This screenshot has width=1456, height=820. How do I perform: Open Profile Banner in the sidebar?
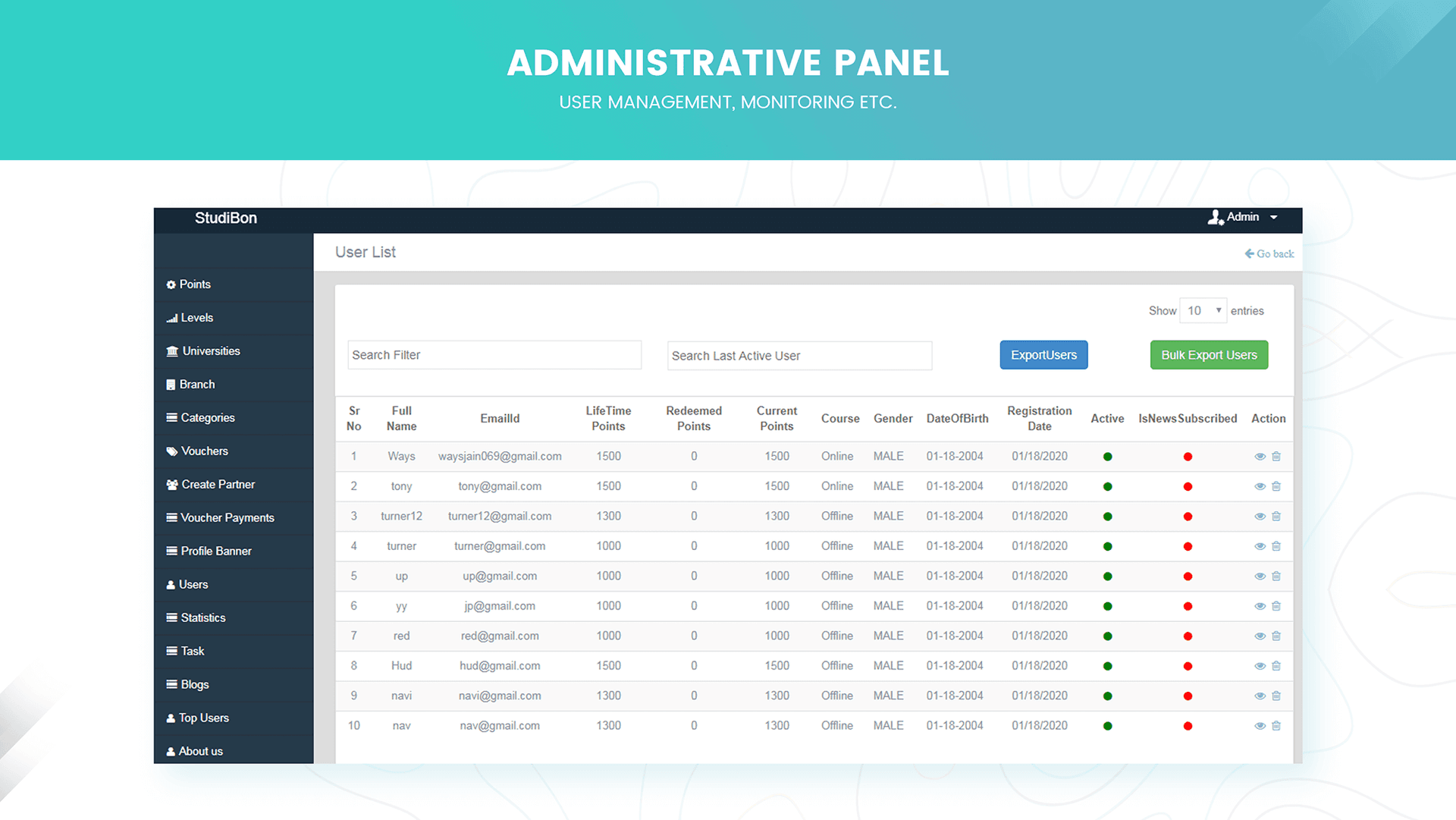coord(234,551)
